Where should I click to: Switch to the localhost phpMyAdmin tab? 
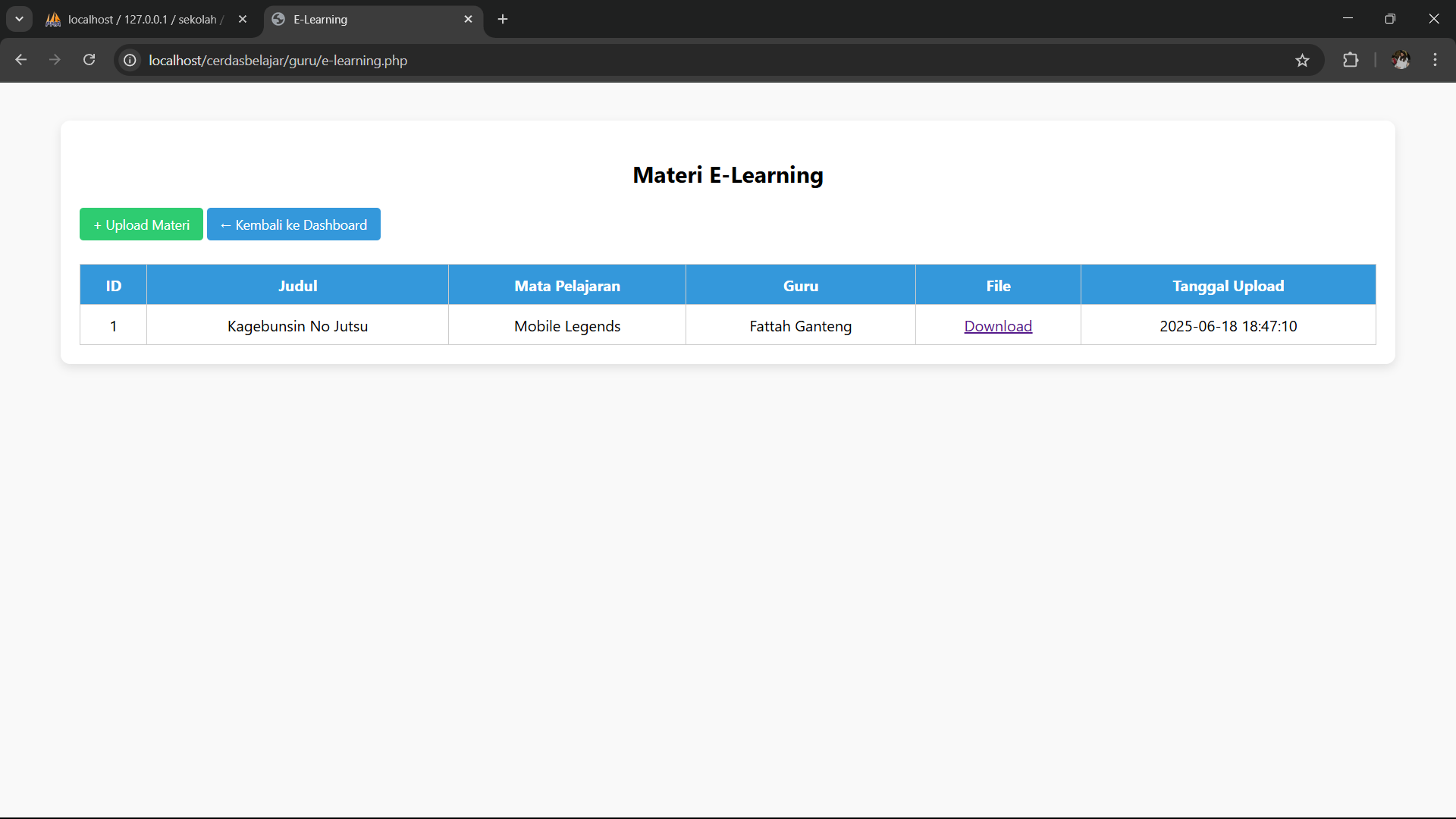[x=142, y=19]
